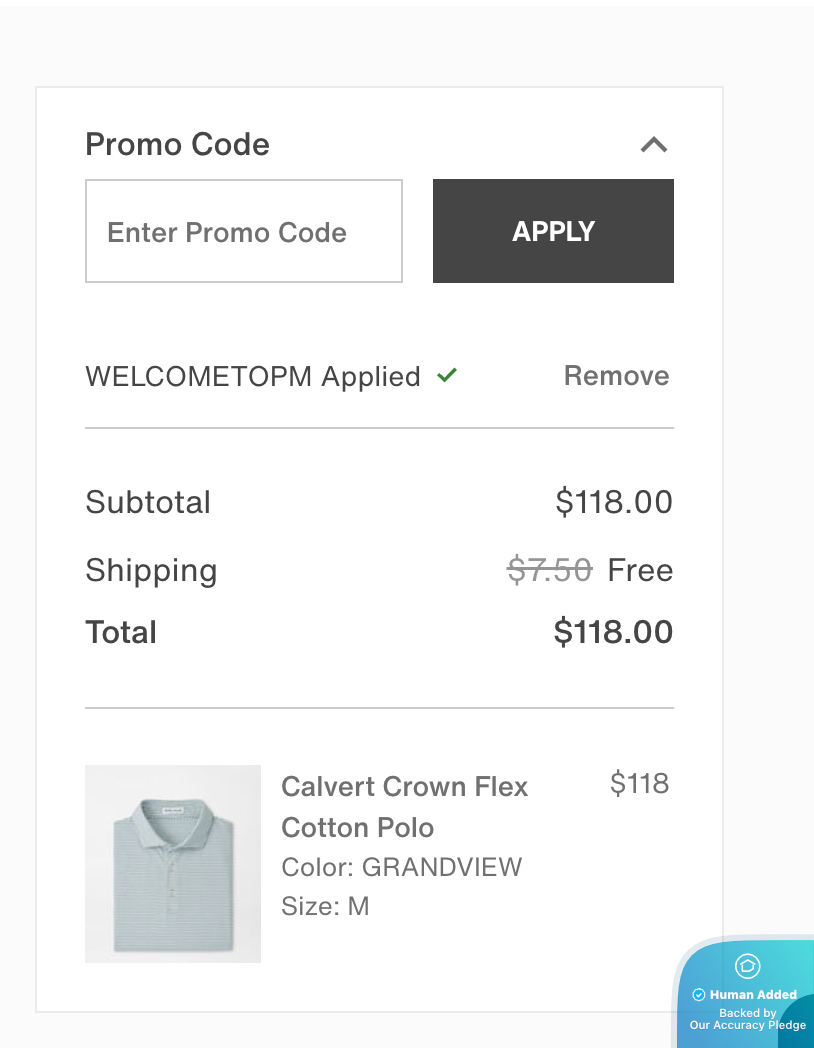This screenshot has width=814, height=1048.
Task: Open the Our Accuracy Pledge text
Action: (x=747, y=1025)
